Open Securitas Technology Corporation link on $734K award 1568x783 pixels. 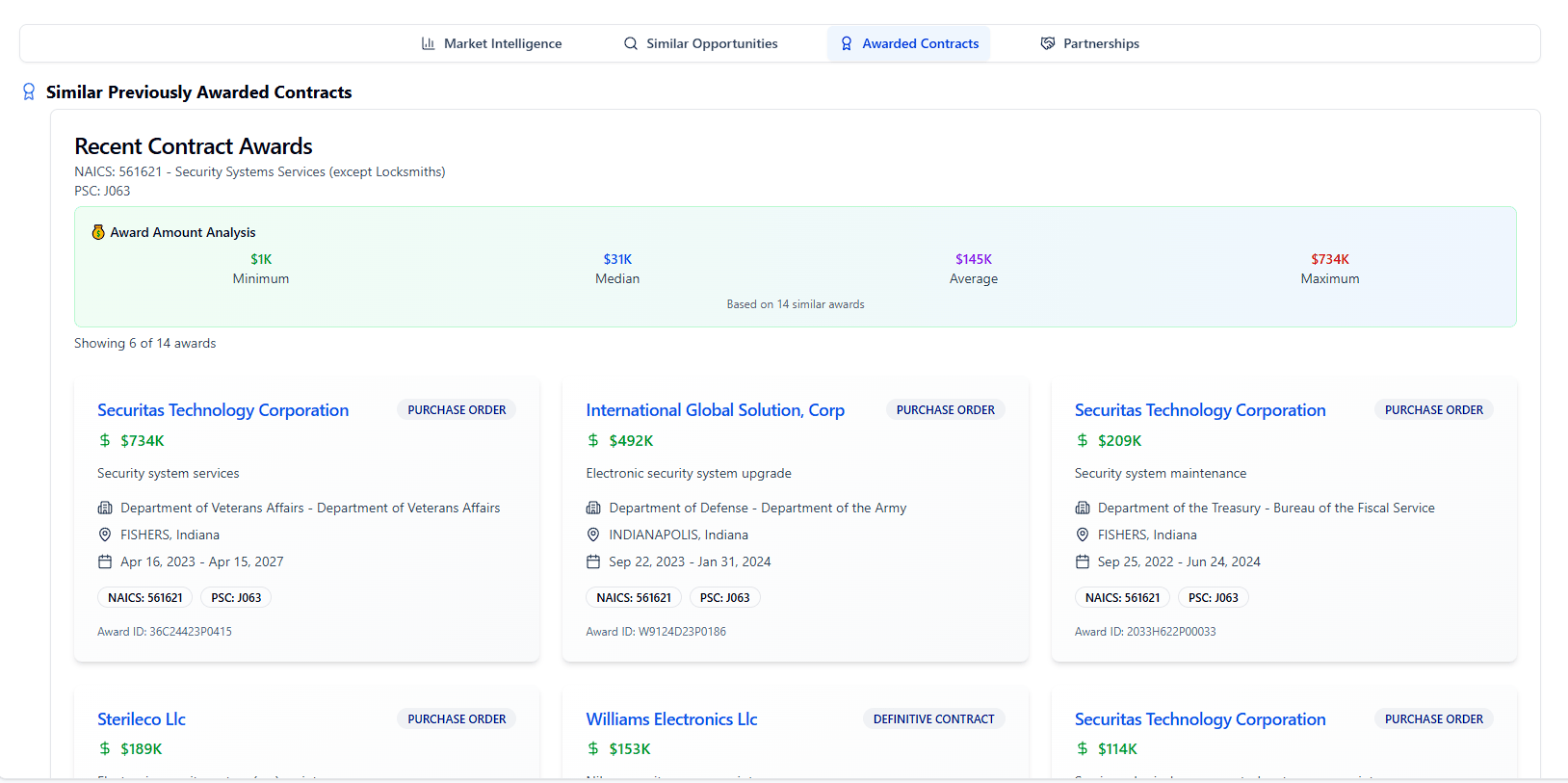coord(222,410)
